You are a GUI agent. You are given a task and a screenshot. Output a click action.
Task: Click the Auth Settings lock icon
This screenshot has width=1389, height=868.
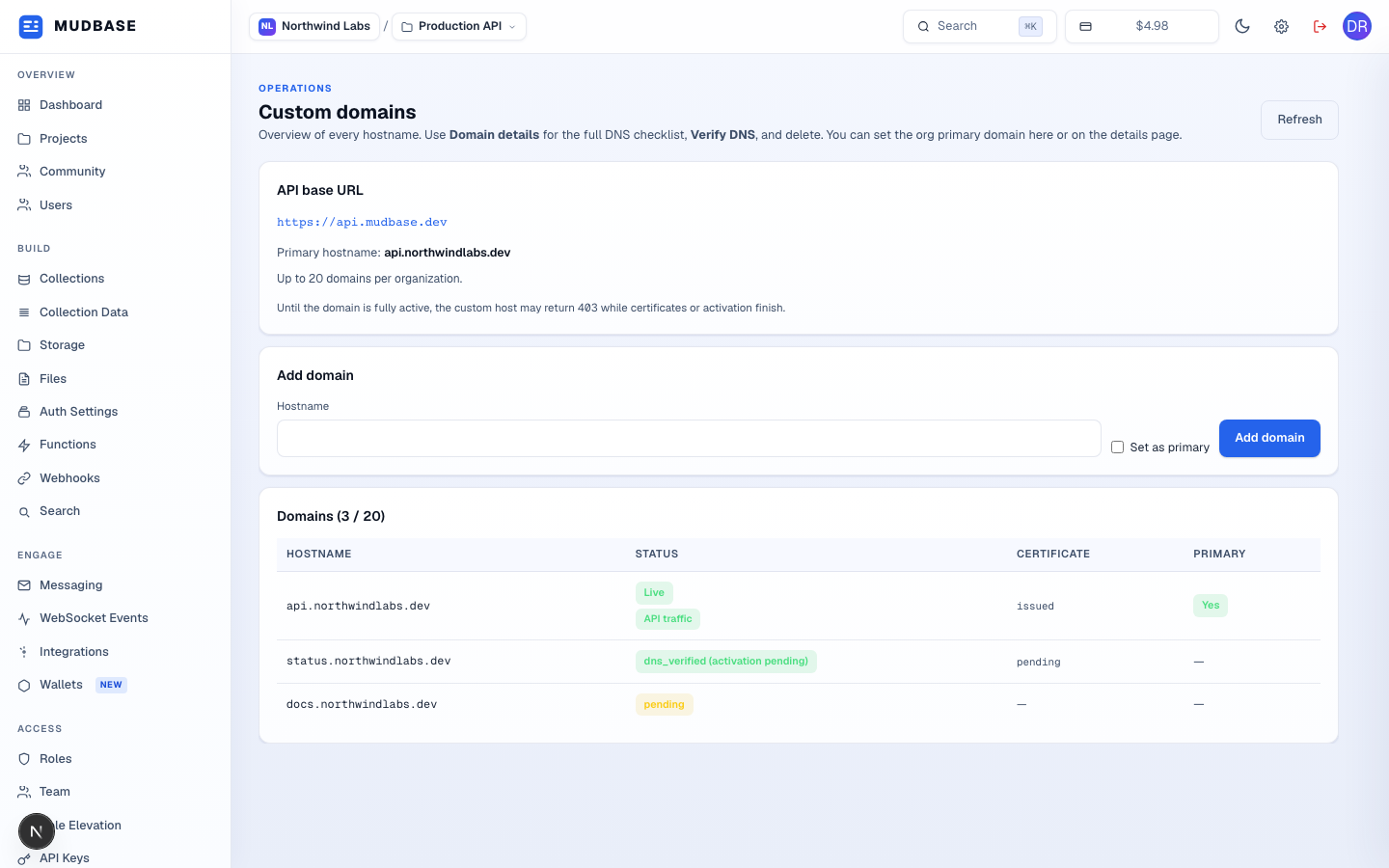(24, 412)
